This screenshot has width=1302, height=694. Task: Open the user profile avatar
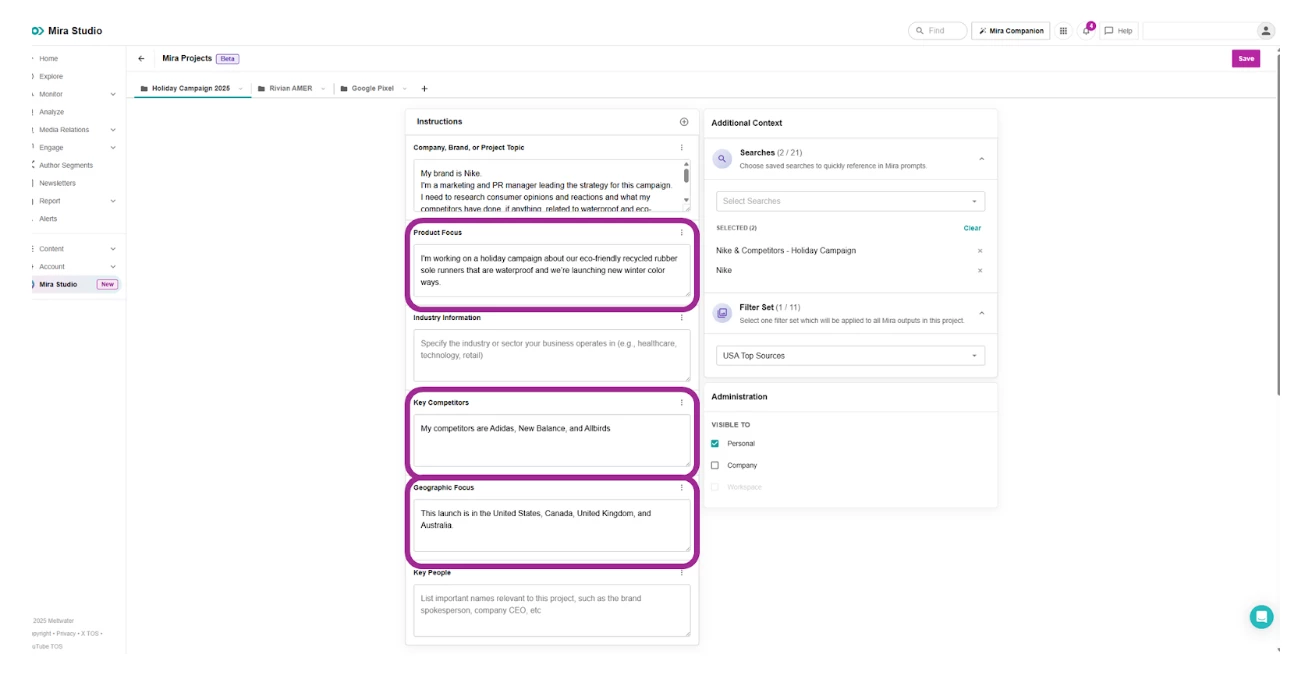tap(1266, 31)
